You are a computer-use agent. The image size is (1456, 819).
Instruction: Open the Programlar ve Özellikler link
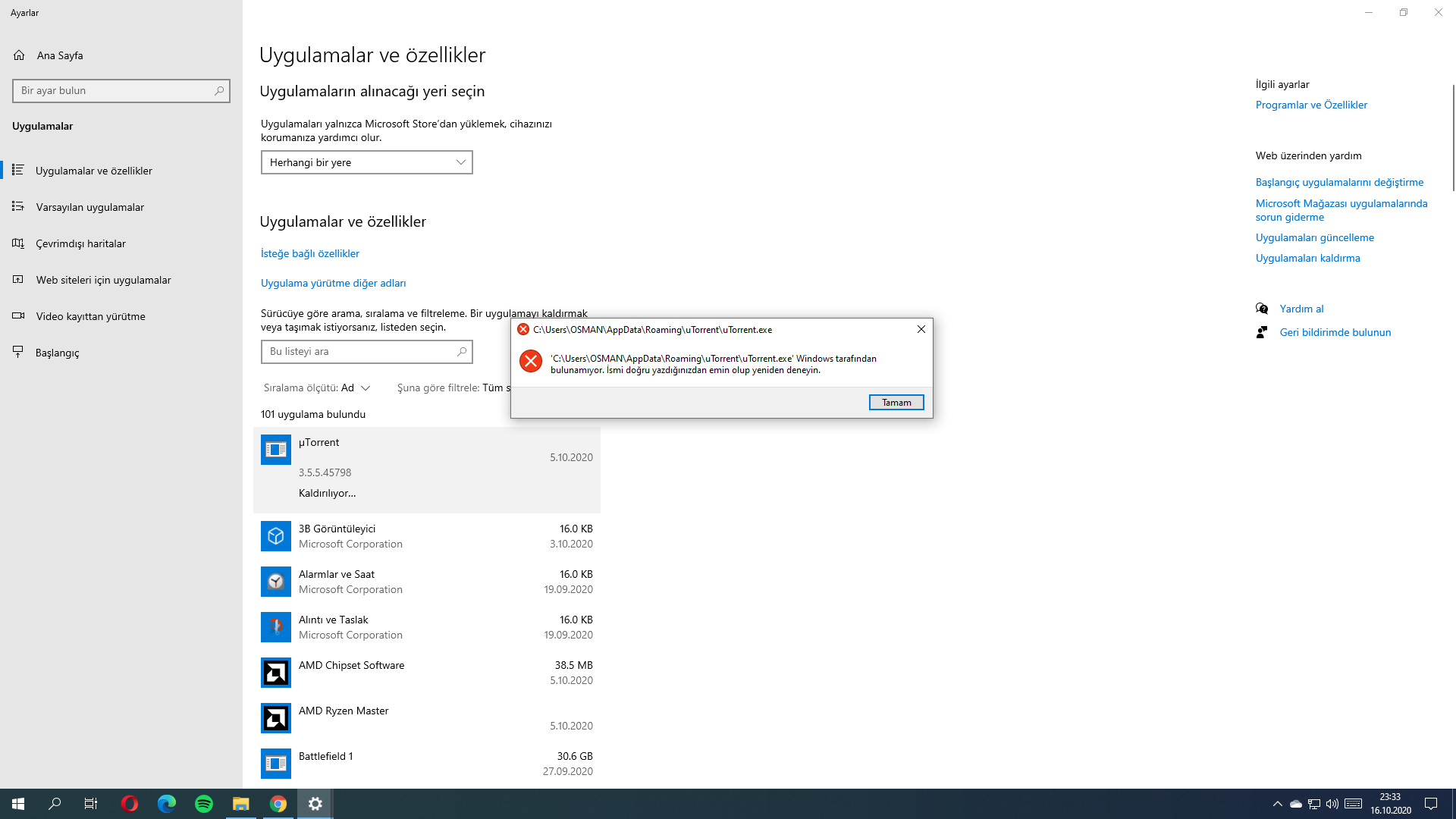coord(1310,105)
